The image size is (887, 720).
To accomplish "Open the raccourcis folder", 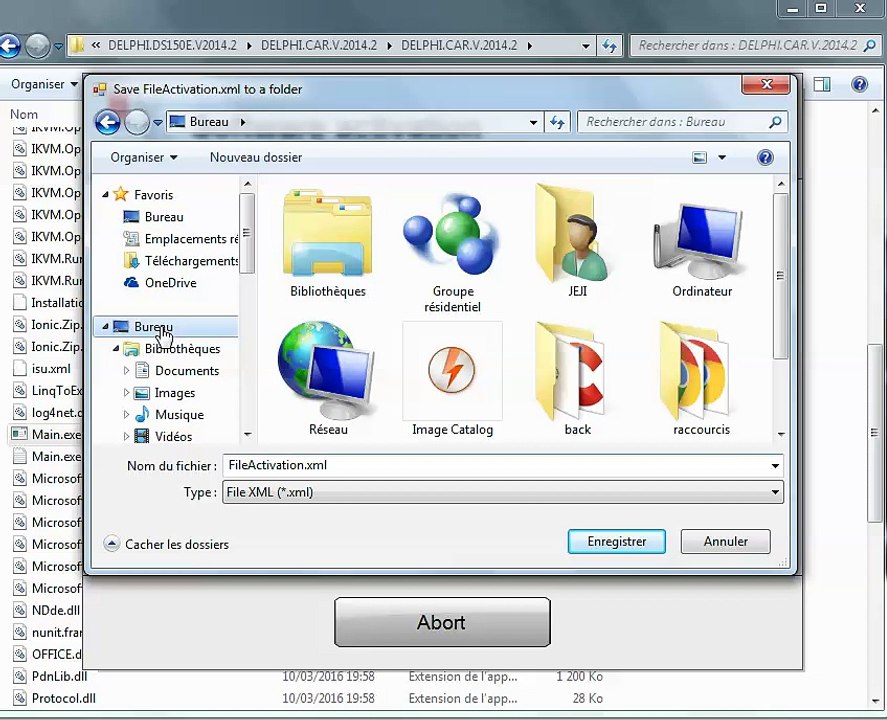I will 701,379.
